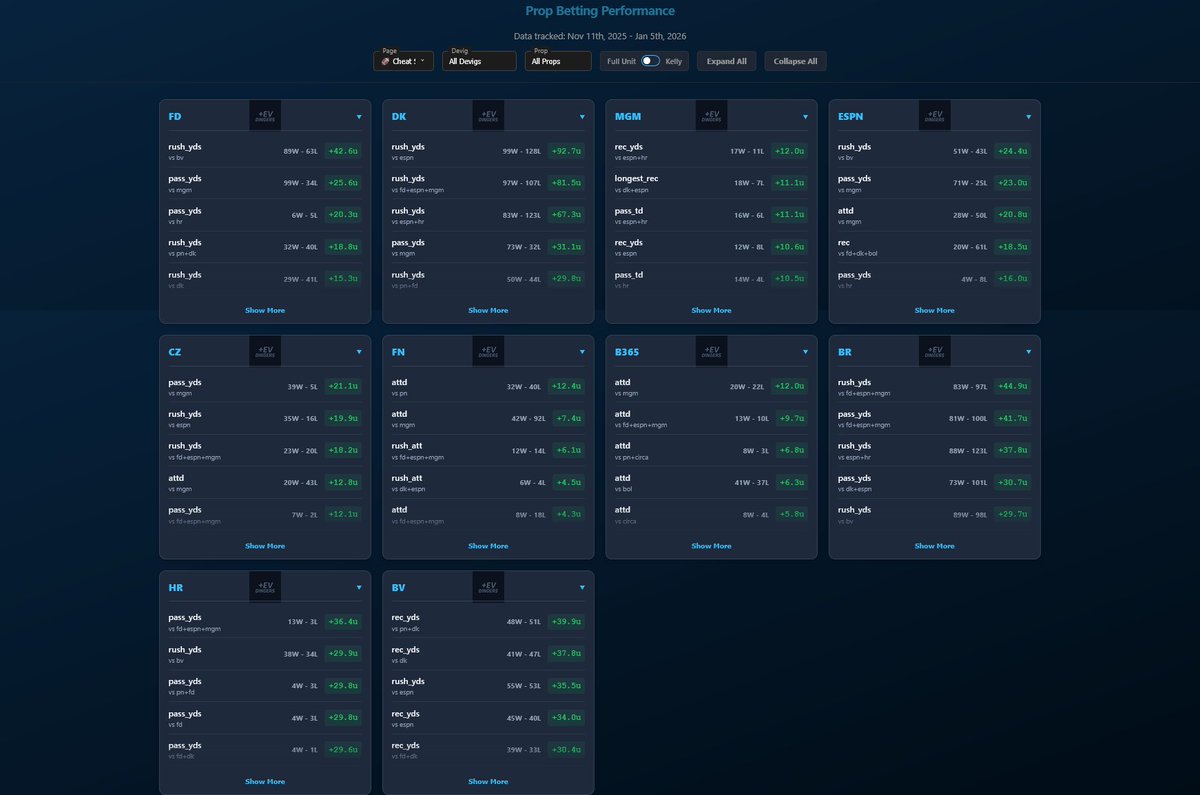Click the +EV Dingers logo in FD card

pos(265,116)
